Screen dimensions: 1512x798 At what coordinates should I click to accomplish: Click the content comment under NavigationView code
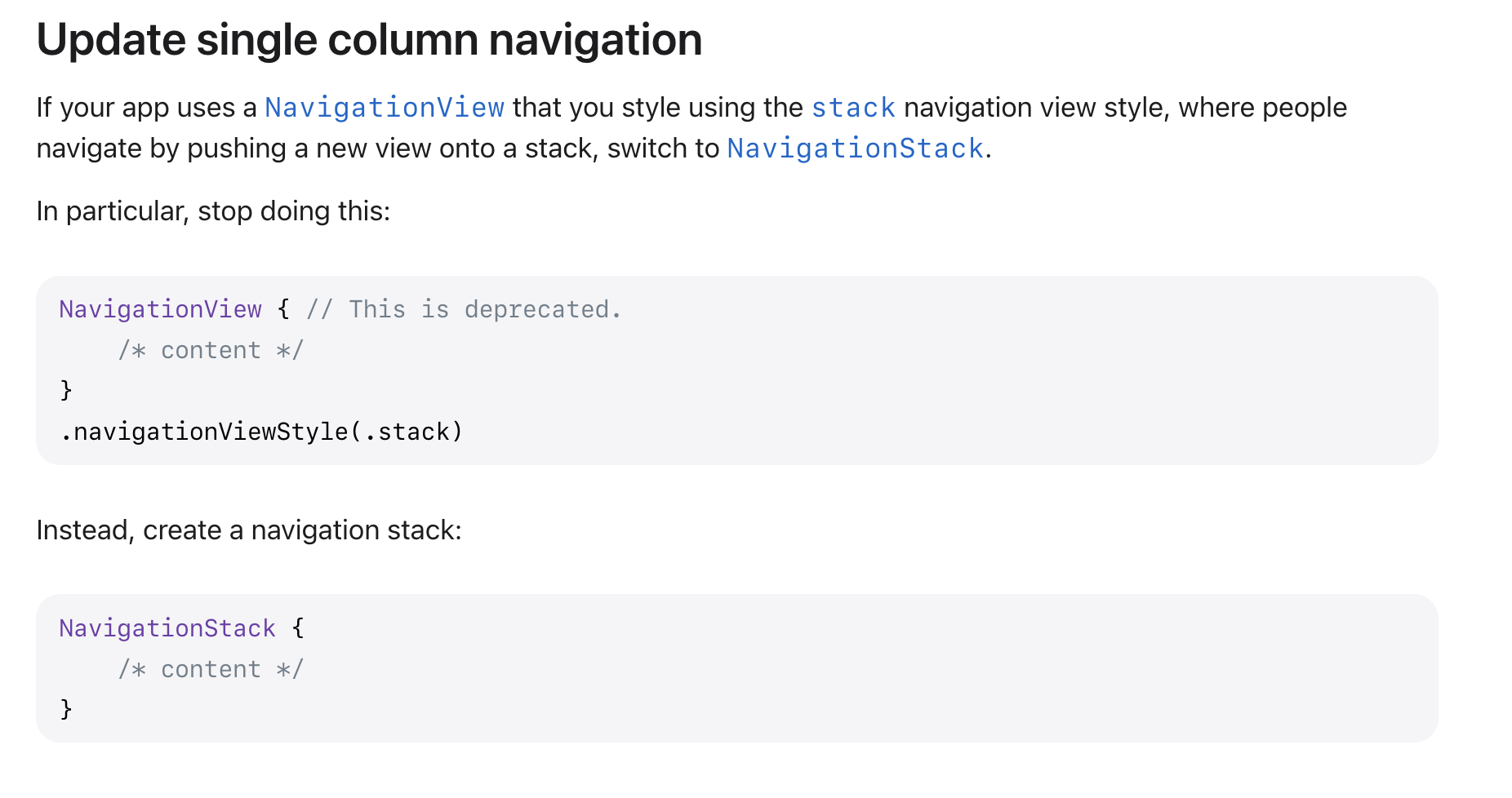tap(211, 350)
